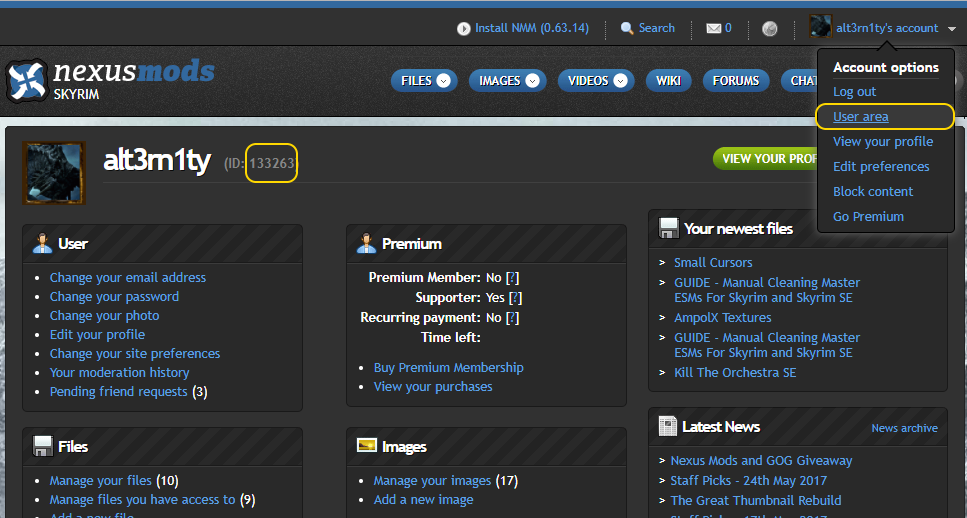Viewport: 967px width, 518px height.
Task: Click the user ID number 133263
Action: click(x=272, y=163)
